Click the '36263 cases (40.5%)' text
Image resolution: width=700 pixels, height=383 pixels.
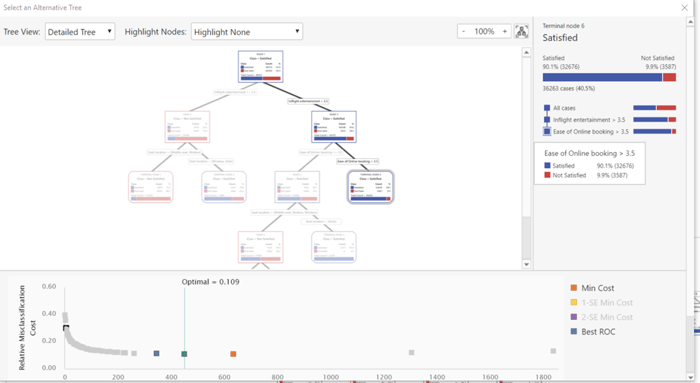(x=569, y=88)
